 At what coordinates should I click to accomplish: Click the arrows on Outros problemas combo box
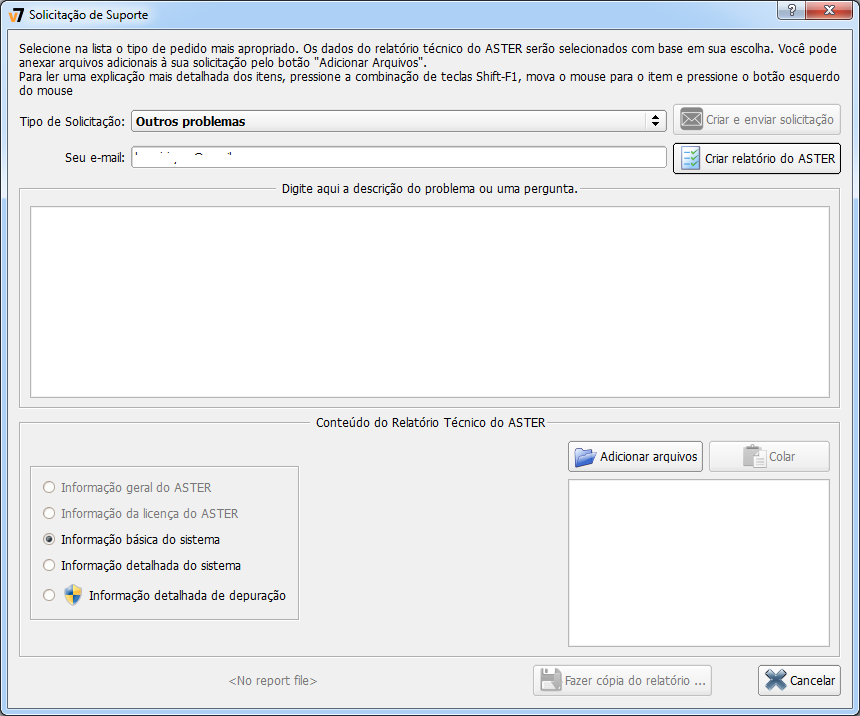655,121
